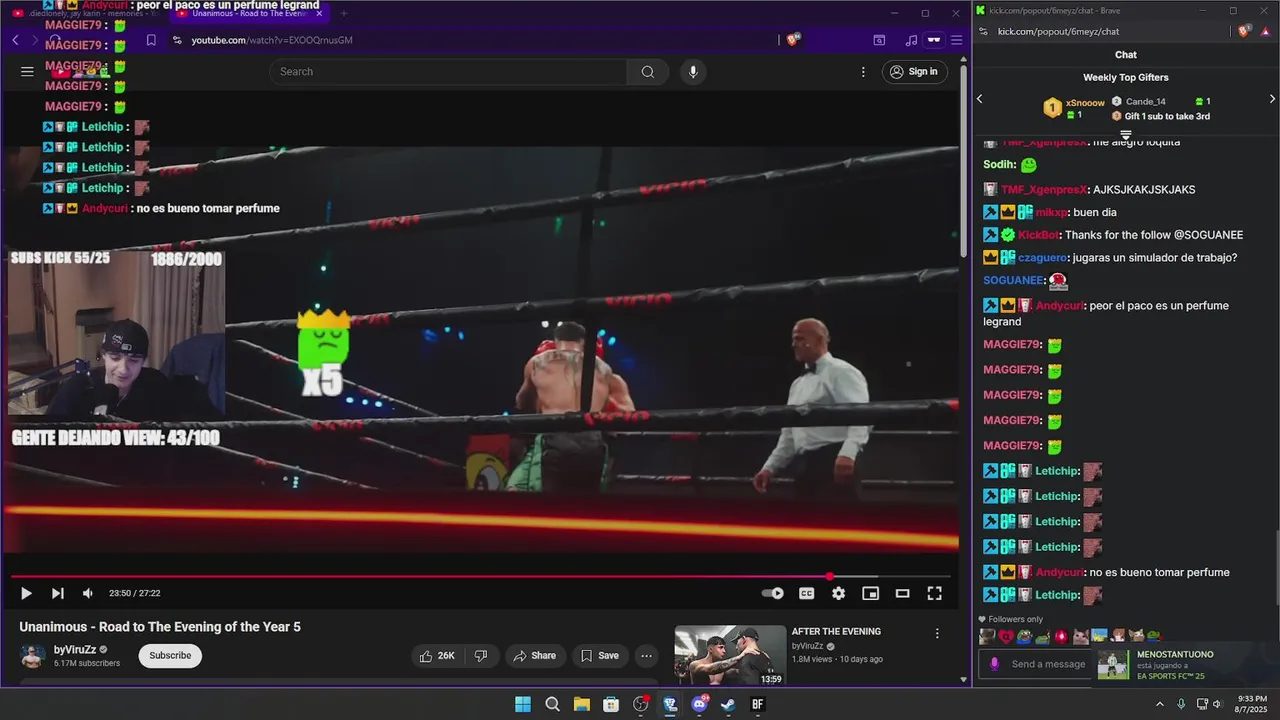
Task: Switch to the first YouTube tab
Action: pos(83,13)
